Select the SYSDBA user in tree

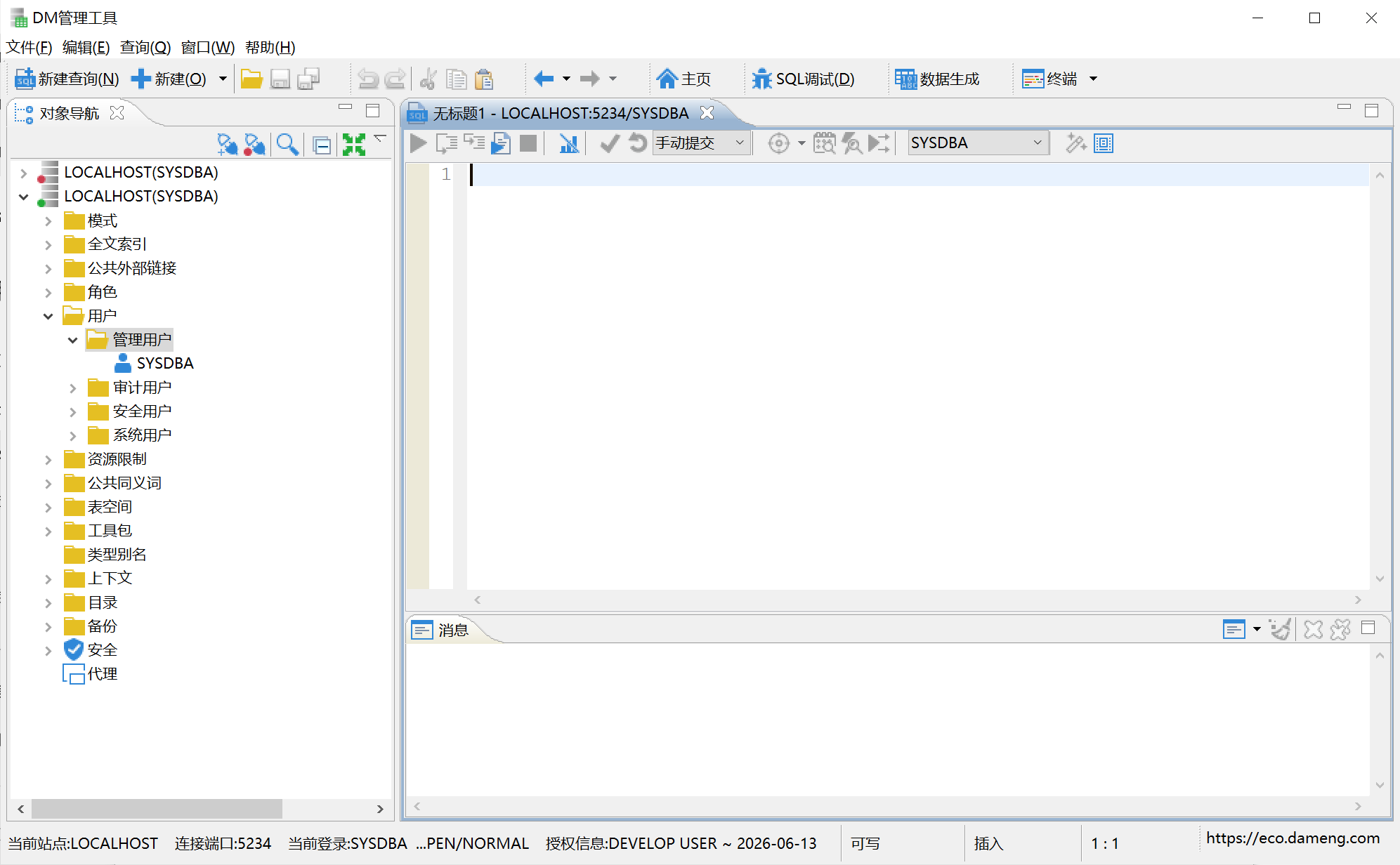(x=164, y=364)
